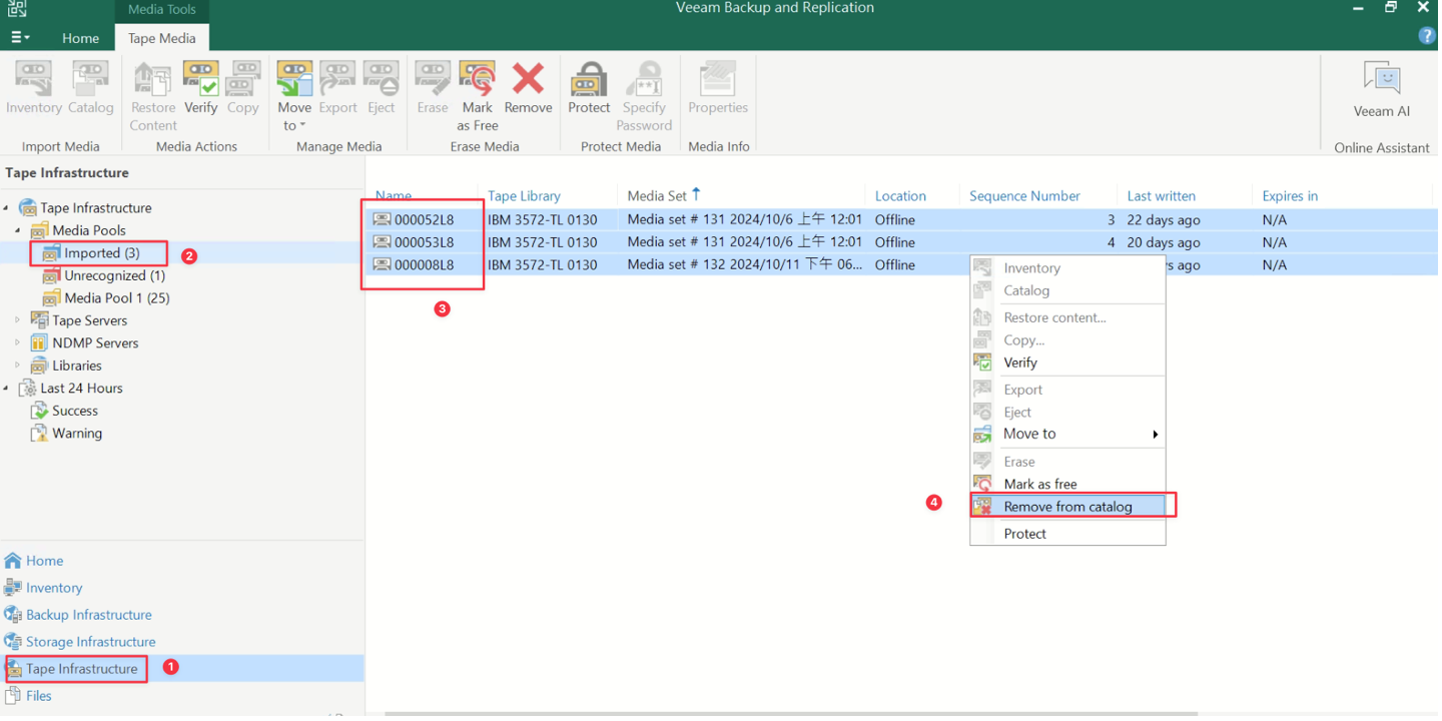Viewport: 1442px width, 721px height.
Task: Click the Restore Content ribbon icon
Action: pyautogui.click(x=153, y=97)
